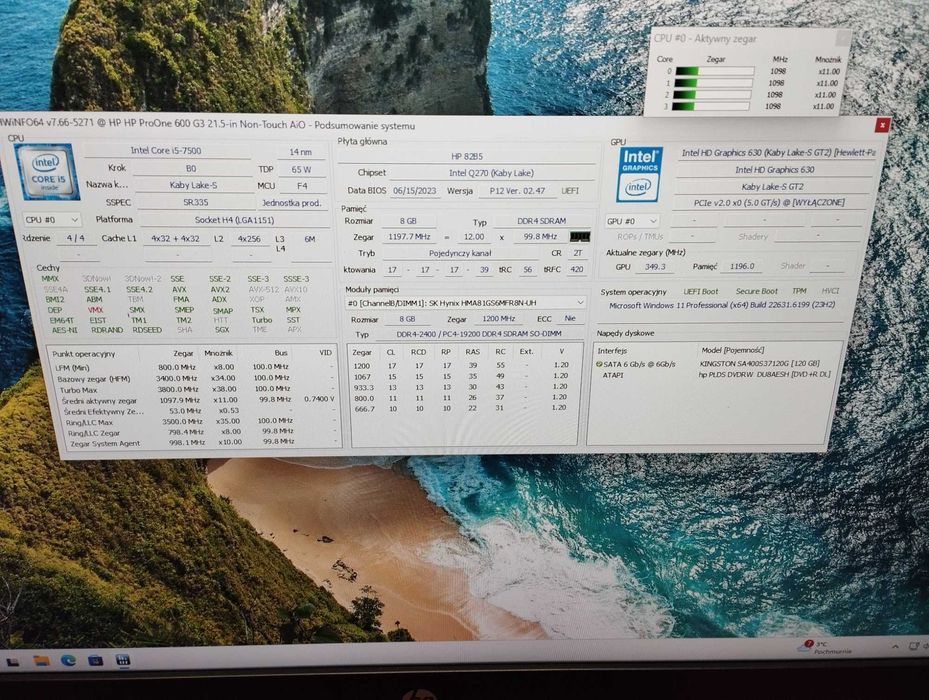Click the SR335 SSPEC value

point(195,202)
